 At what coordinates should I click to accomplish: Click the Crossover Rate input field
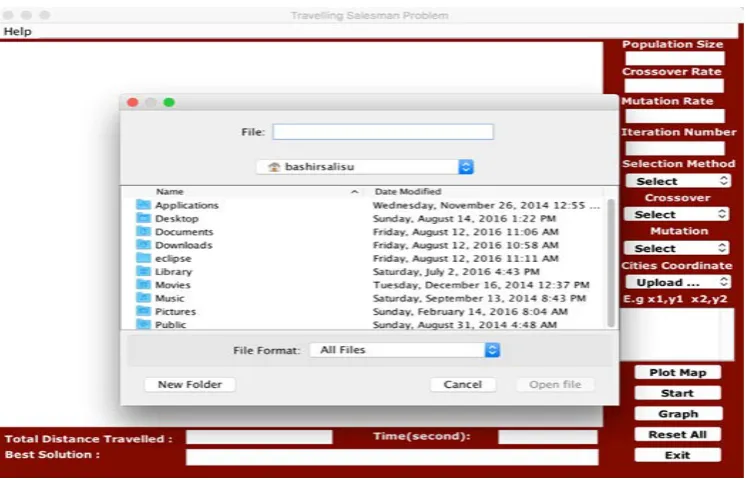[x=674, y=86]
